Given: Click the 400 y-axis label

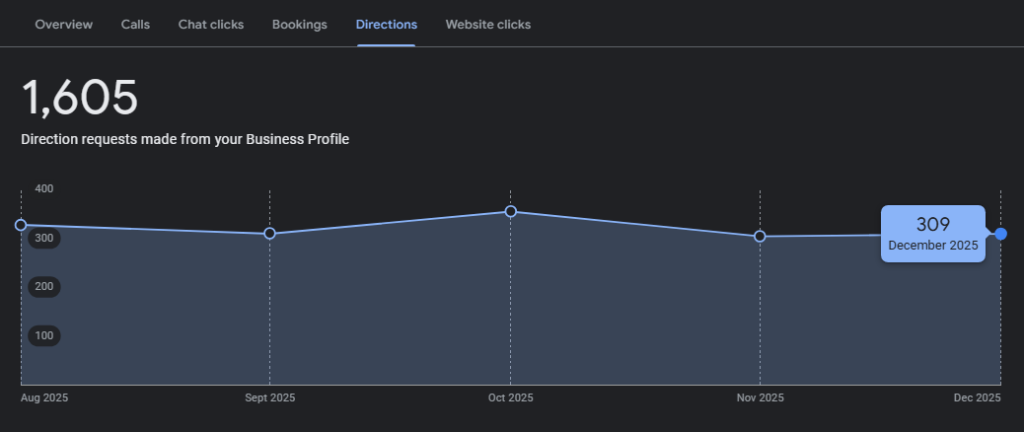Looking at the screenshot, I should tap(44, 189).
